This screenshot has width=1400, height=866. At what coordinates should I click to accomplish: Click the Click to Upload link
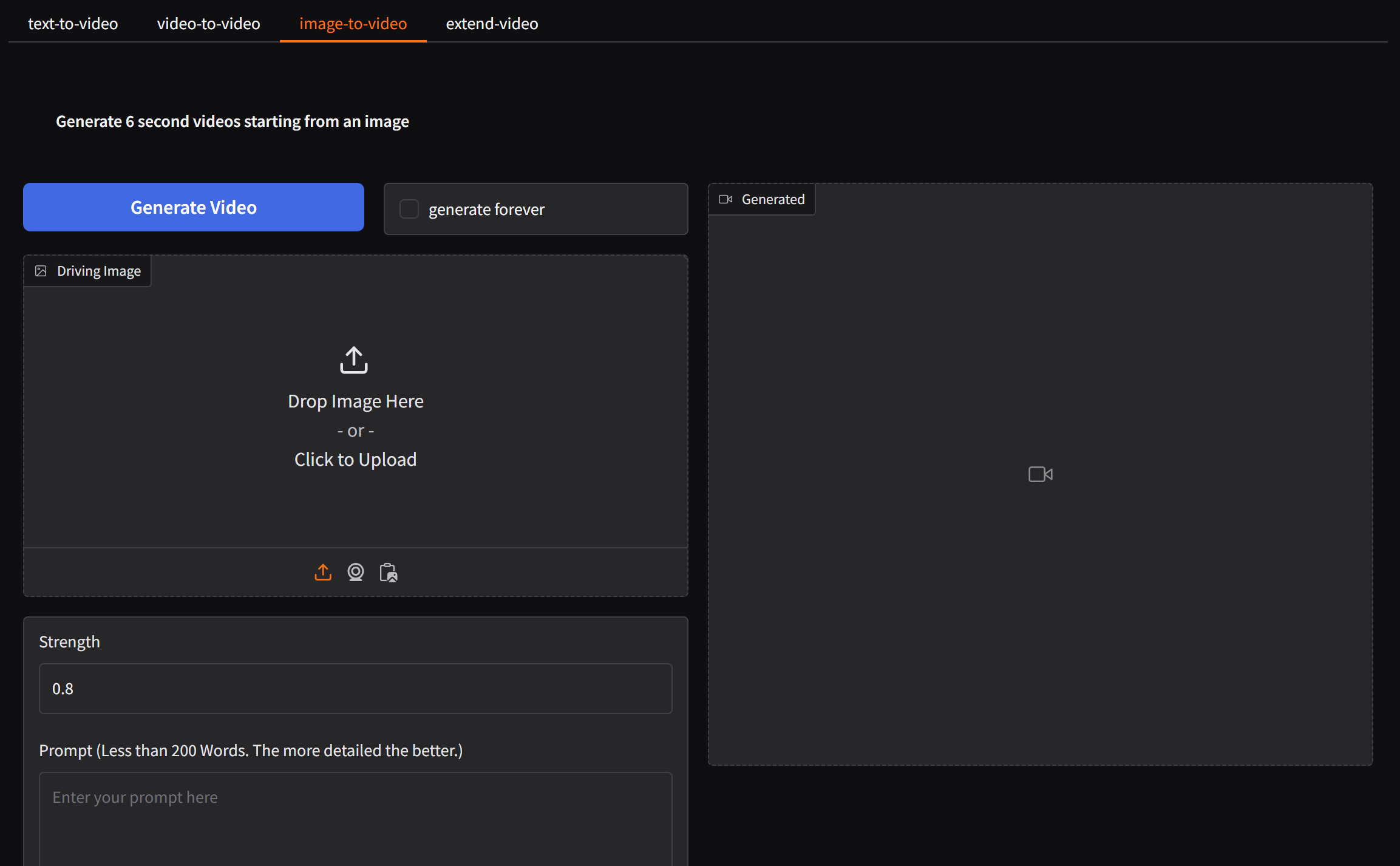click(x=355, y=459)
